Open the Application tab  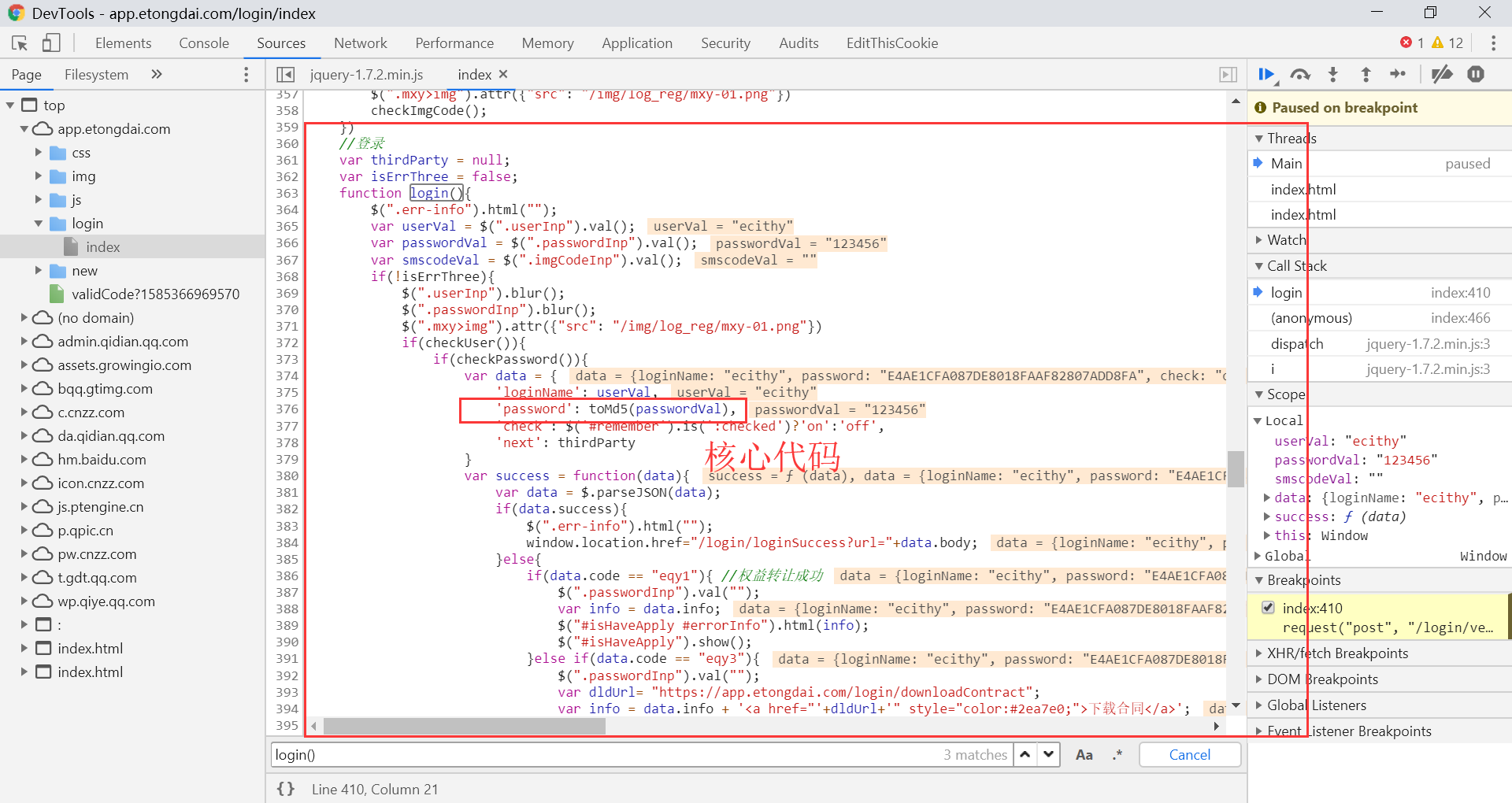tap(637, 43)
